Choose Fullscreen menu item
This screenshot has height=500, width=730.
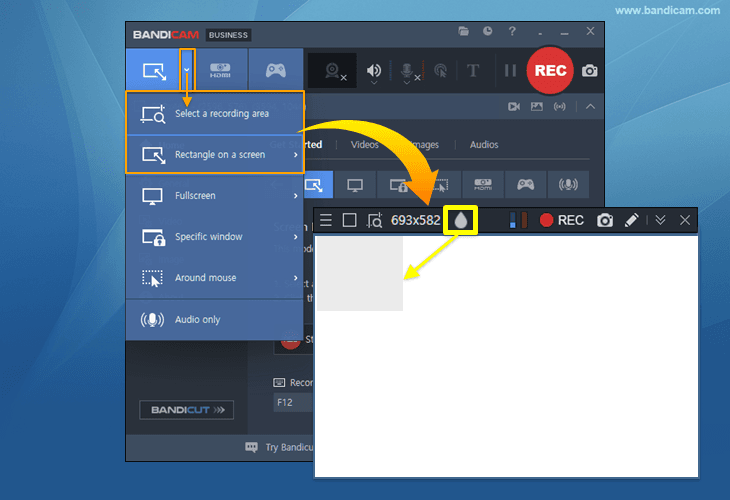pos(215,196)
